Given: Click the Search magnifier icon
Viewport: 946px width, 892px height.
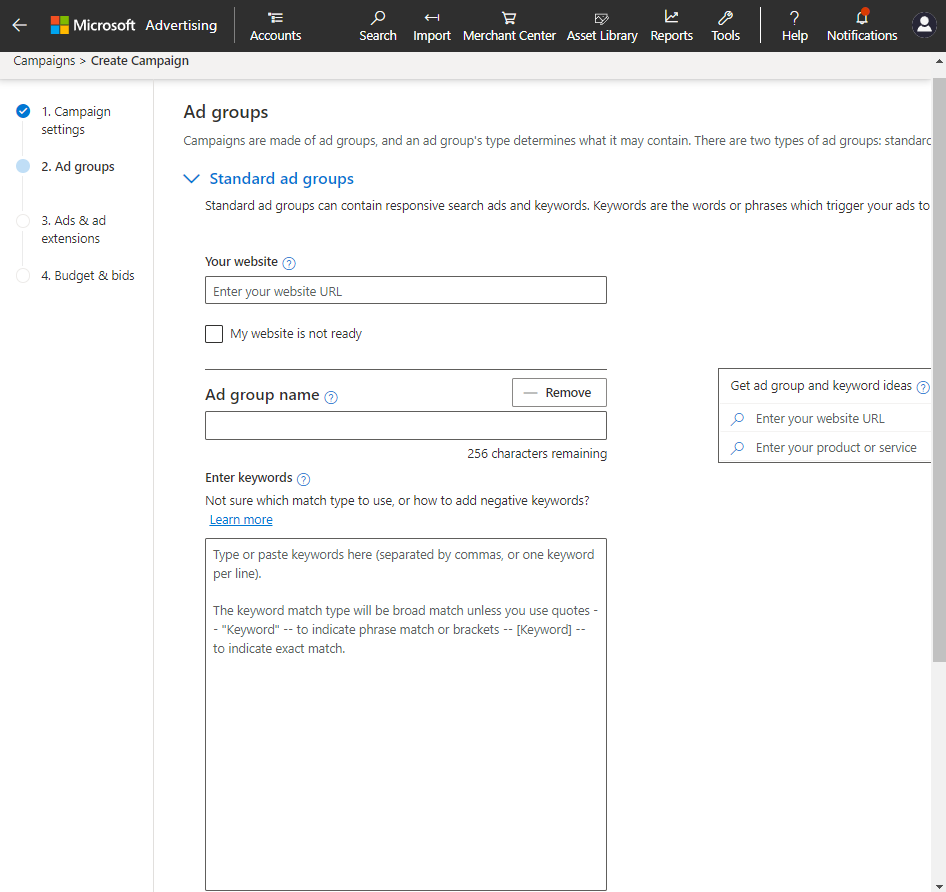Looking at the screenshot, I should click(378, 18).
